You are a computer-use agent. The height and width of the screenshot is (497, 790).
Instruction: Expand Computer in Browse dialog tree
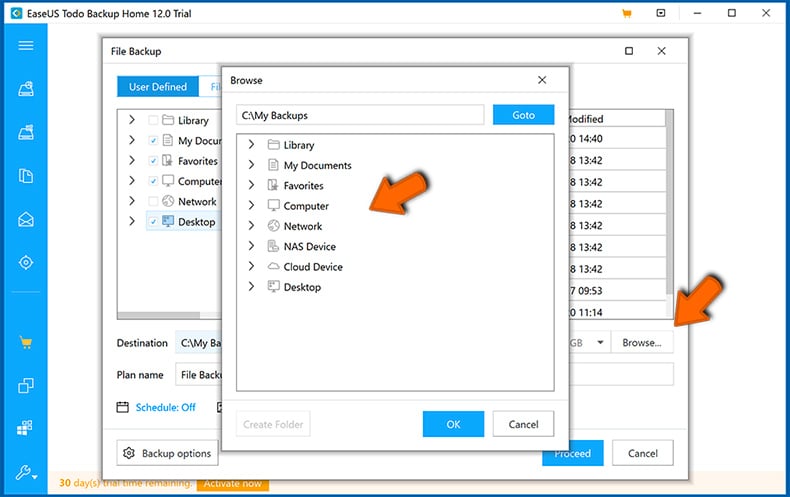251,205
